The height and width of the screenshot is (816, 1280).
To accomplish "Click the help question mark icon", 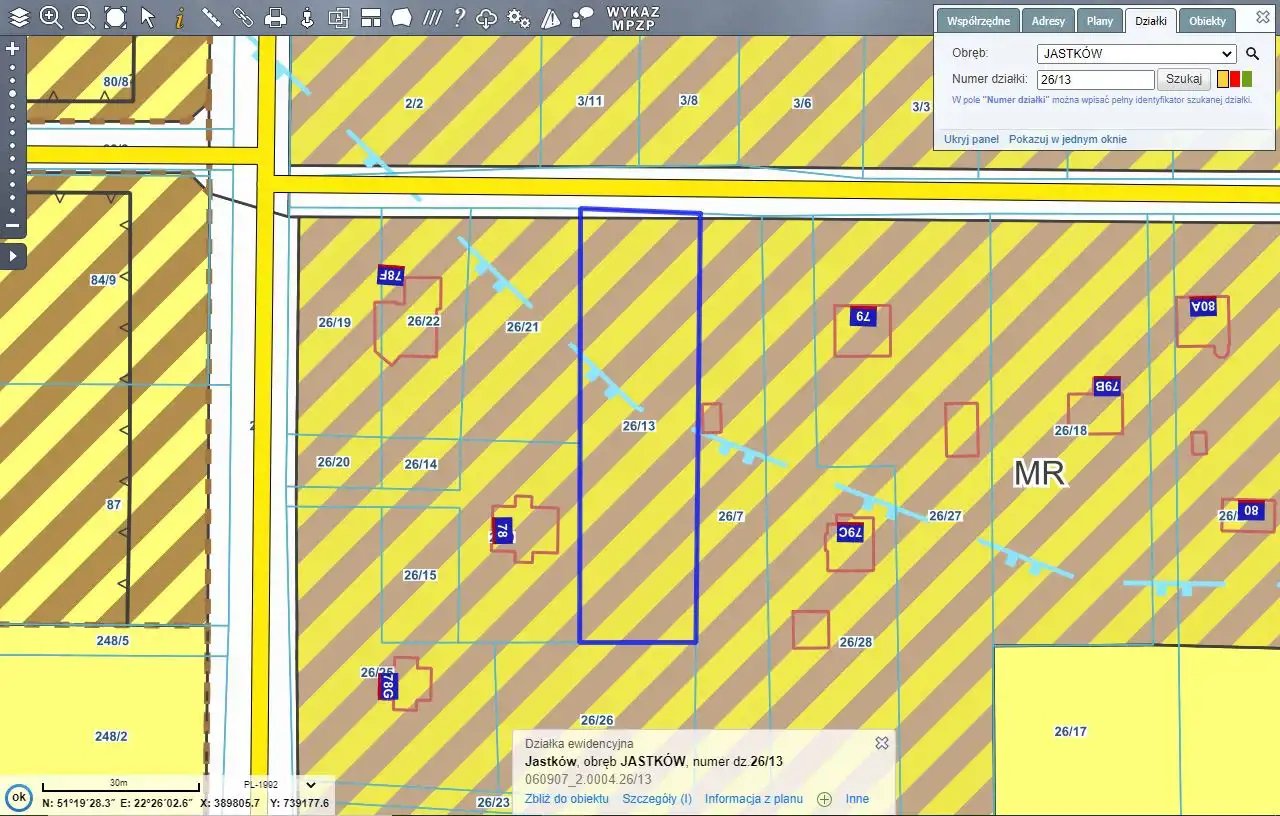I will pos(459,17).
